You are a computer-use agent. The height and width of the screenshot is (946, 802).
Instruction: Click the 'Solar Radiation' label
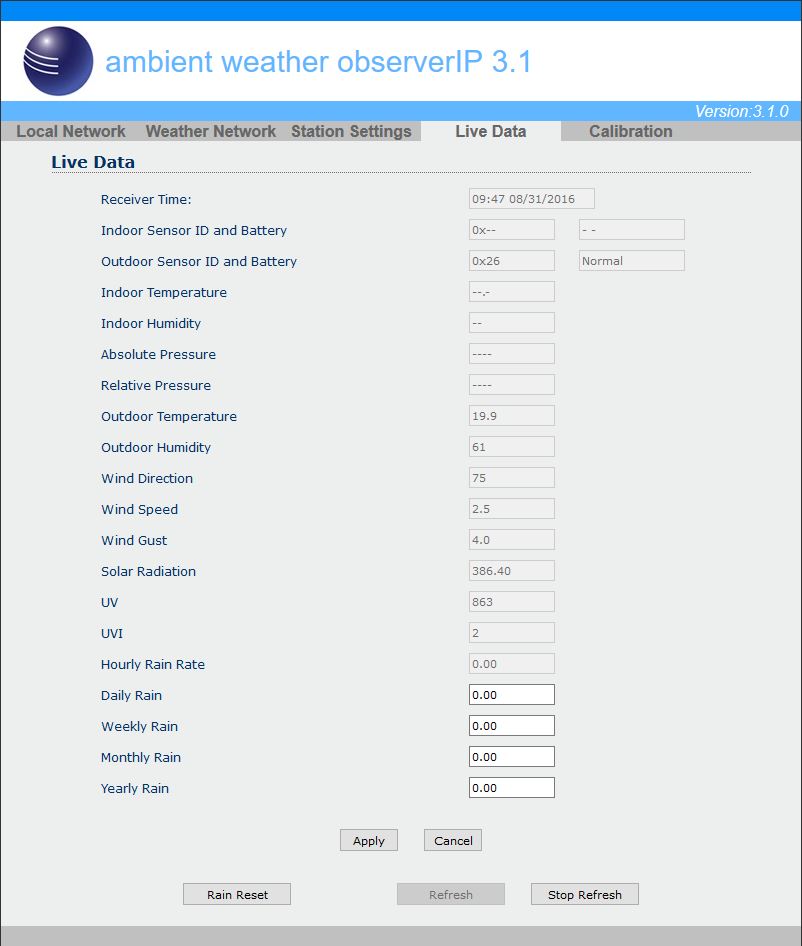pos(148,571)
